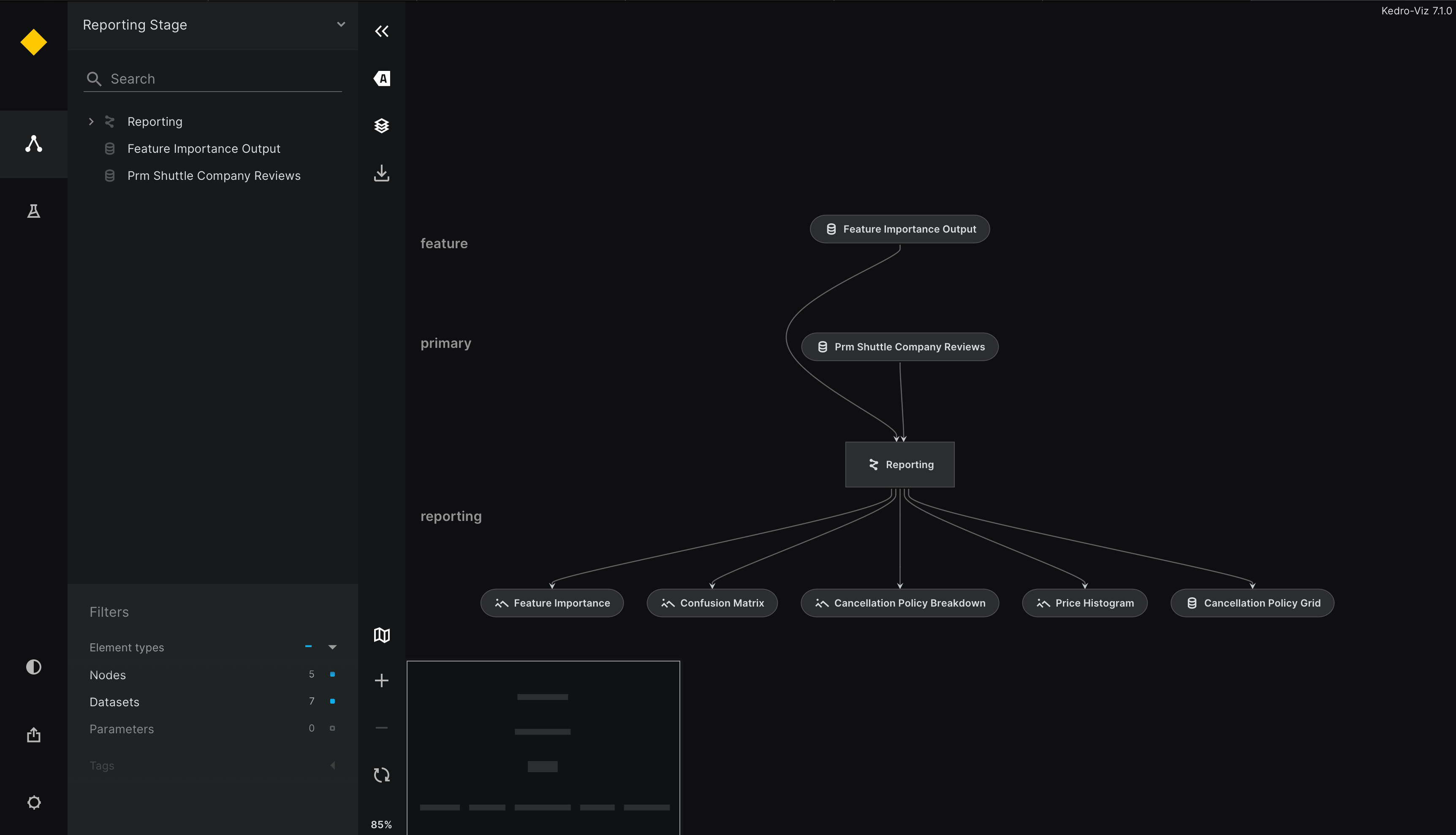Click the Reporting modular pipeline node

899,464
